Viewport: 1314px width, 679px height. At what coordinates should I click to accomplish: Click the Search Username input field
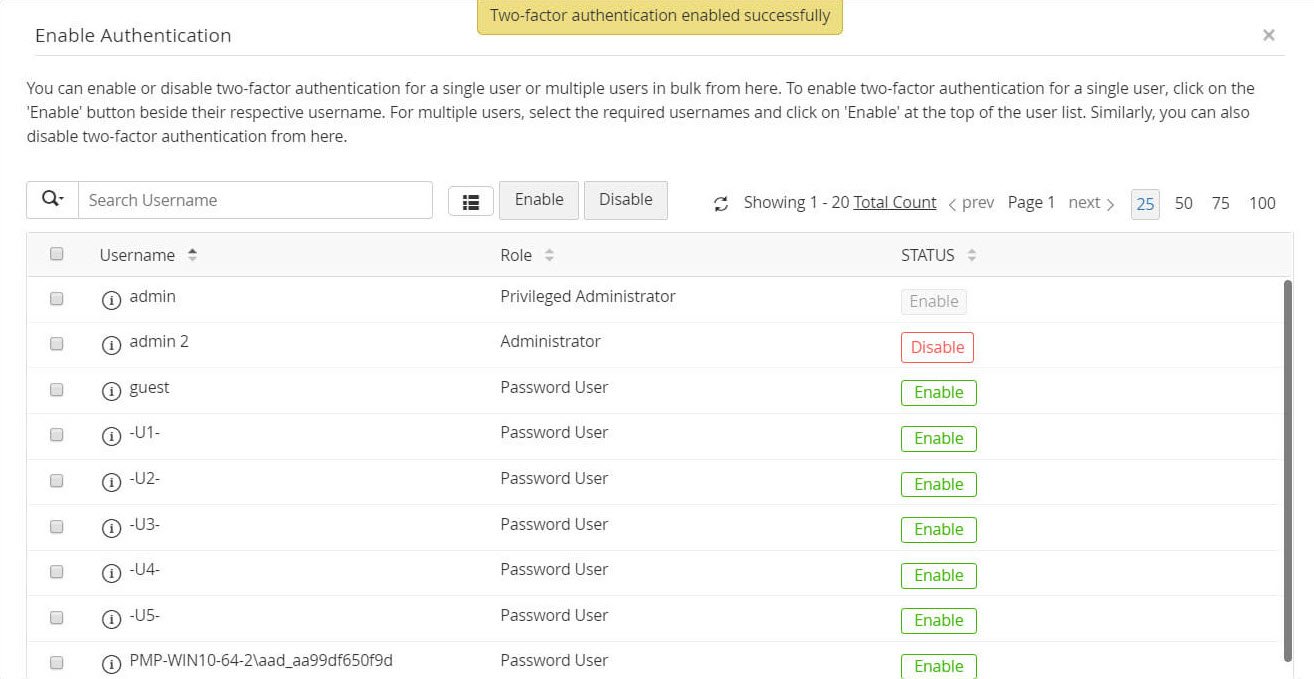[x=255, y=200]
